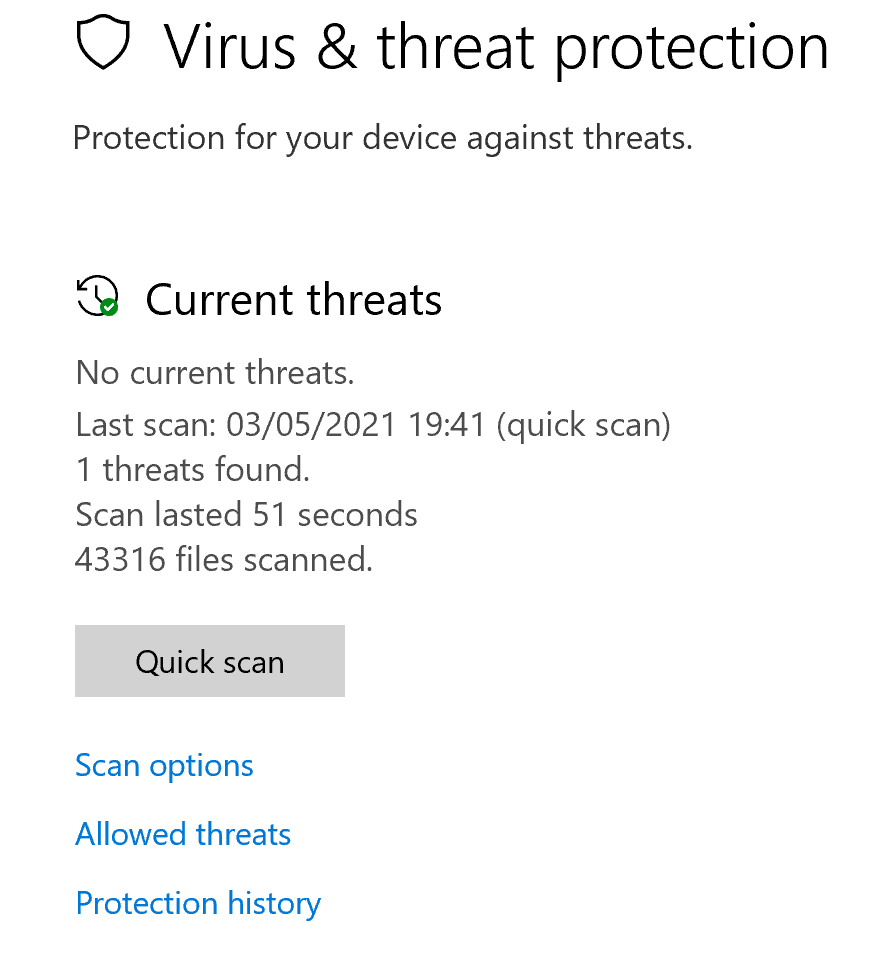
Task: Click the '43316 files scanned.' line
Action: pyautogui.click(x=224, y=560)
